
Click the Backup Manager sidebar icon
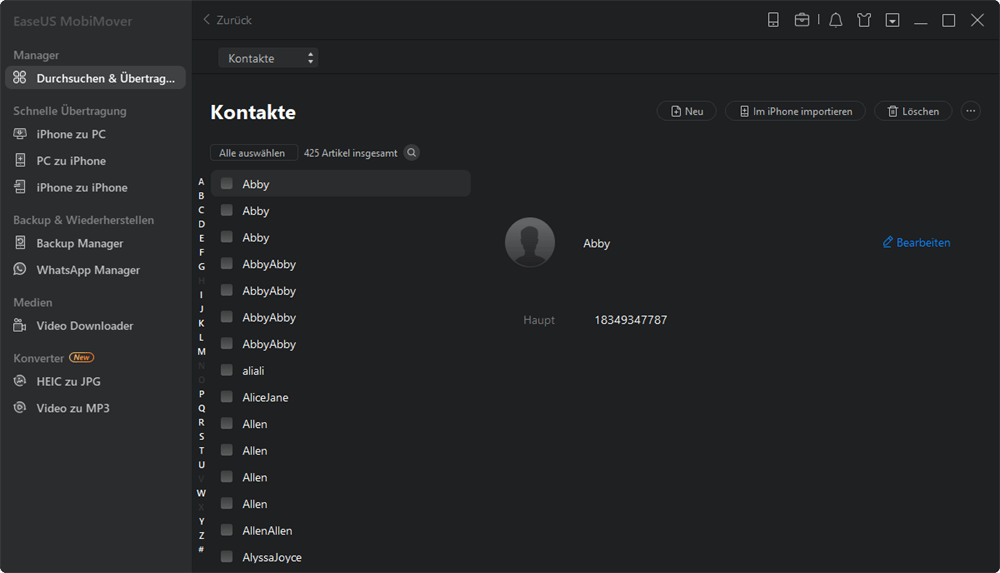(x=20, y=242)
